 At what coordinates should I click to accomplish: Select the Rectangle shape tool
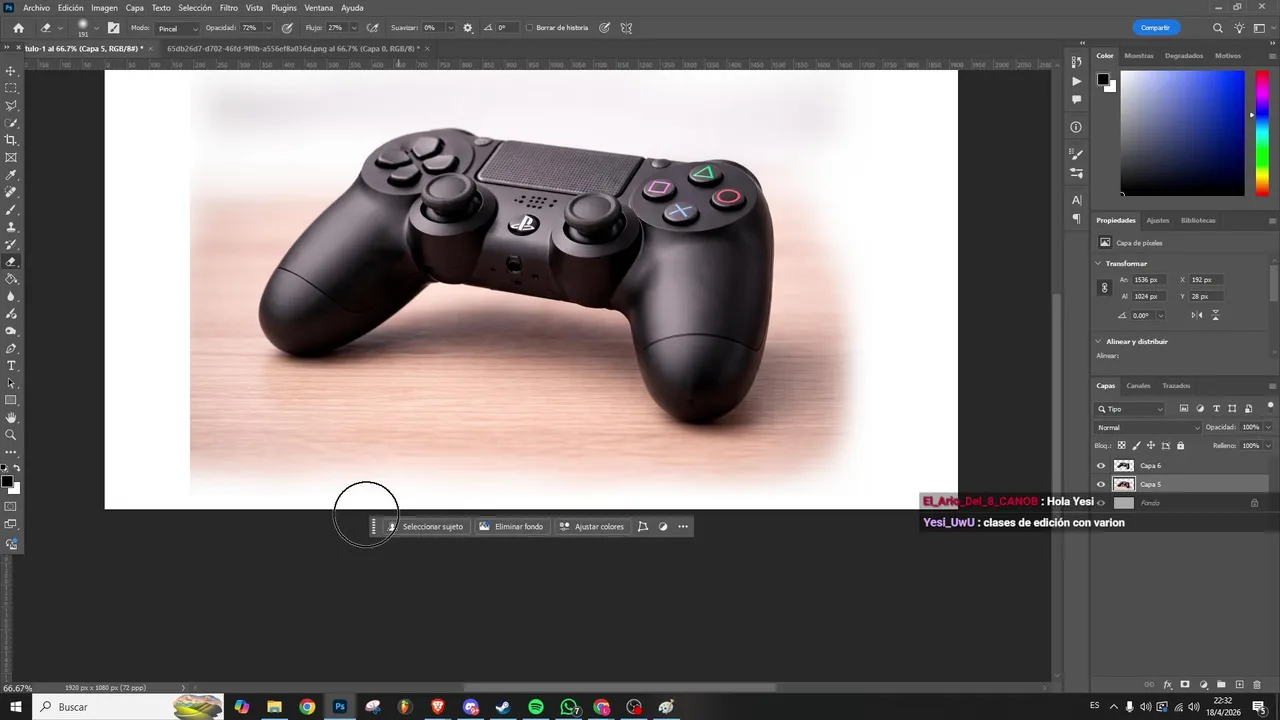tap(11, 400)
